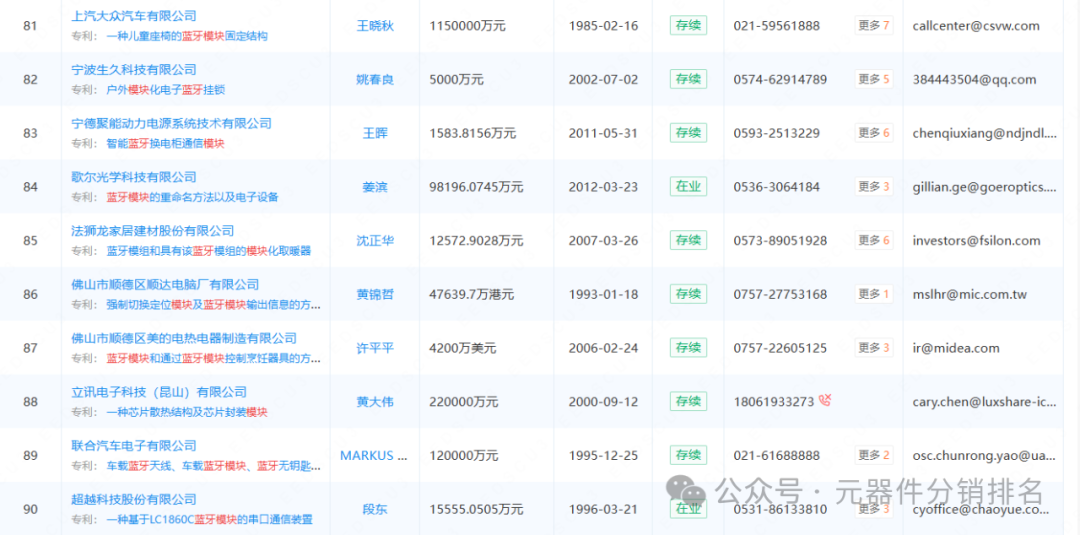Select founding date 1985-02-16
The image size is (1080, 535).
point(603,26)
